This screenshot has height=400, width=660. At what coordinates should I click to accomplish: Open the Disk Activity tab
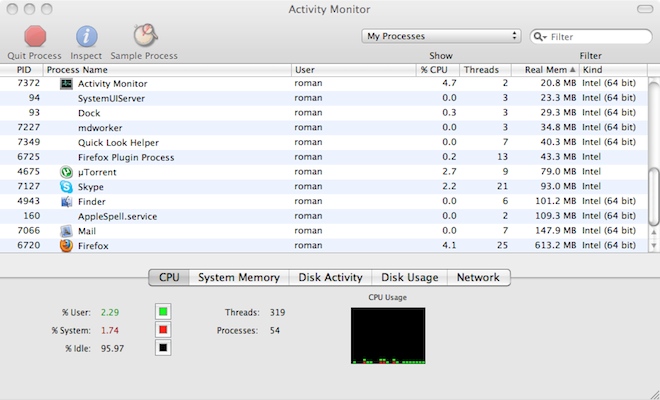coord(330,277)
